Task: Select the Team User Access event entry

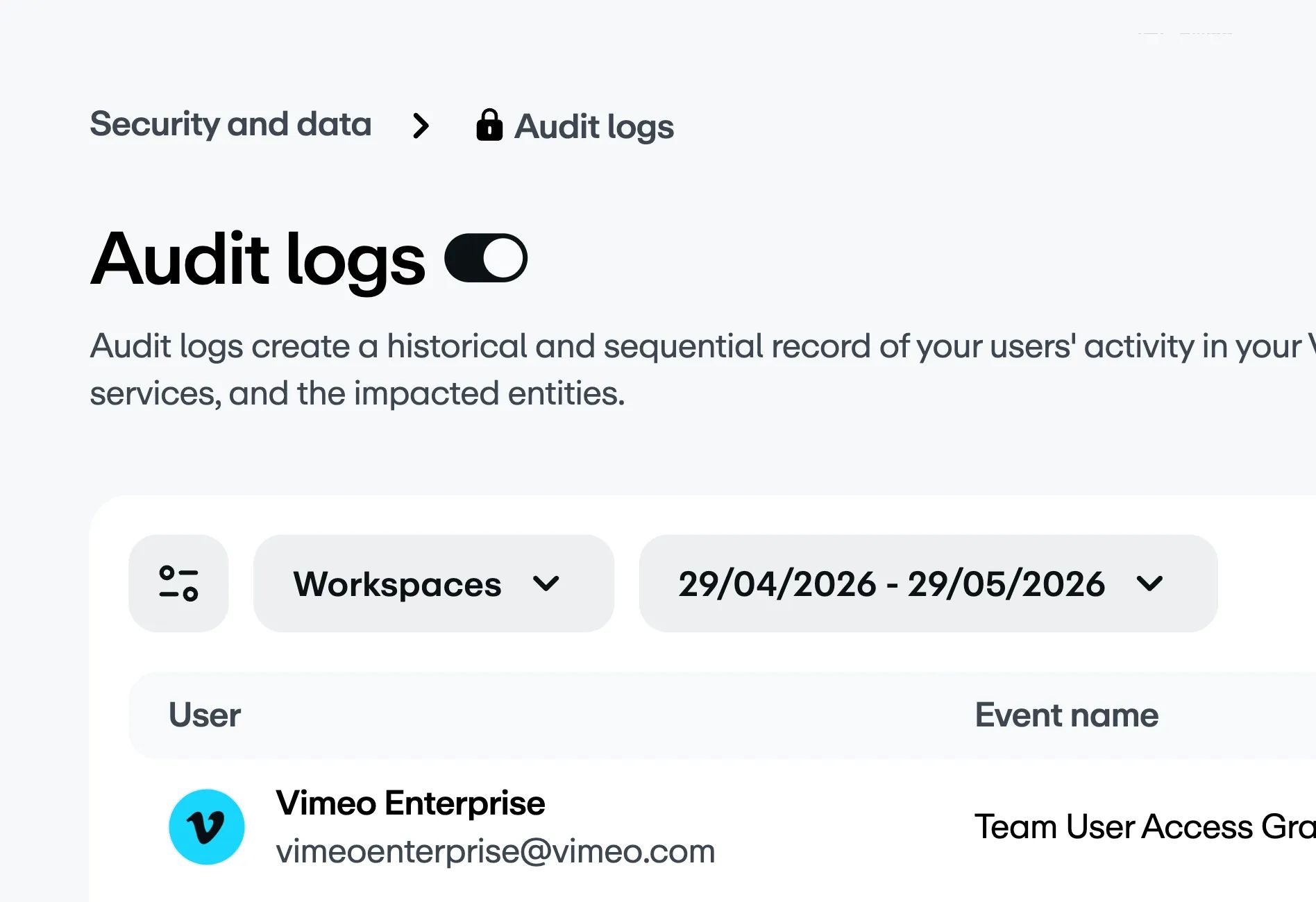Action: click(x=1145, y=826)
